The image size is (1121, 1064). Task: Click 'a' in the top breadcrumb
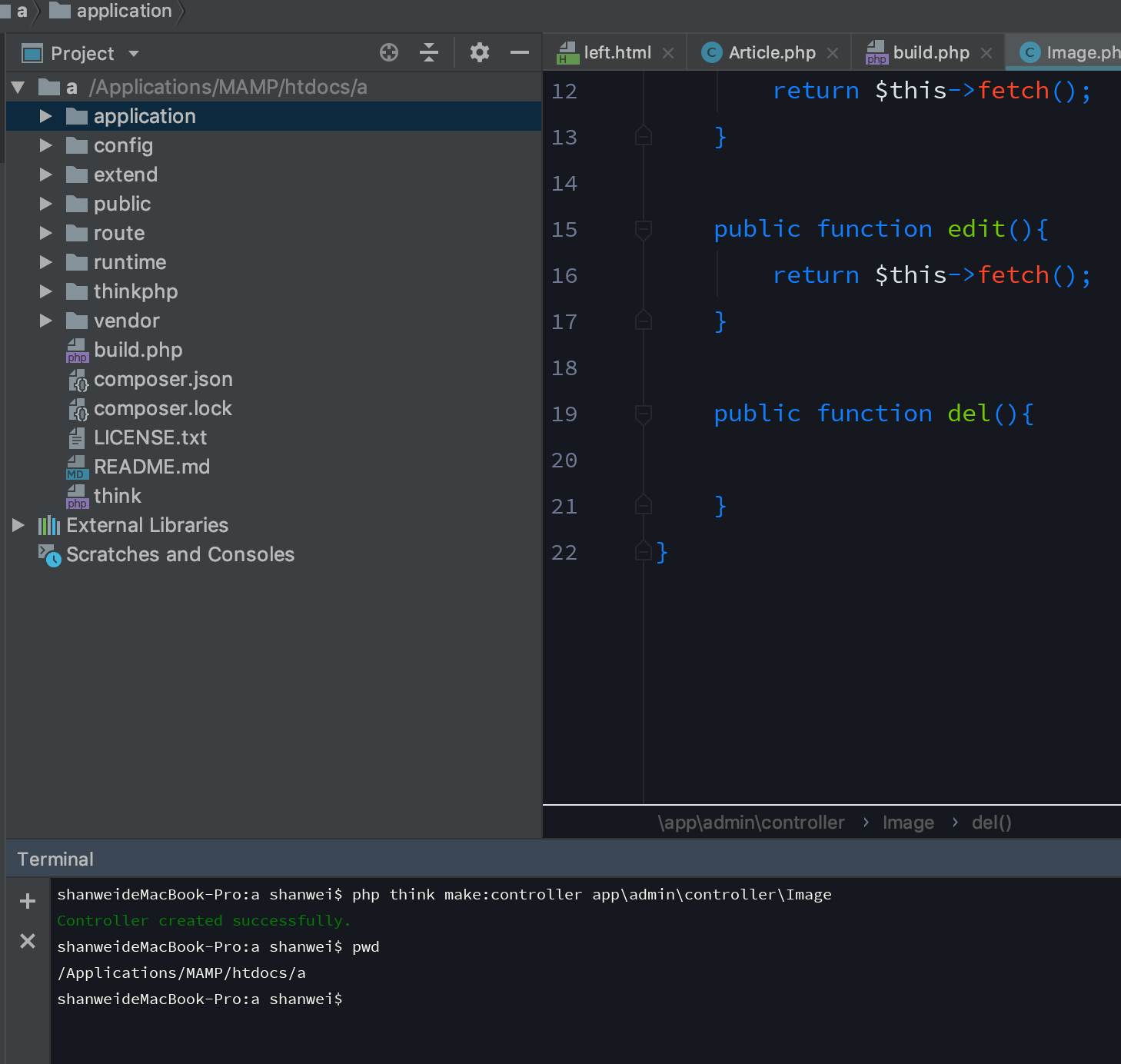[x=22, y=11]
